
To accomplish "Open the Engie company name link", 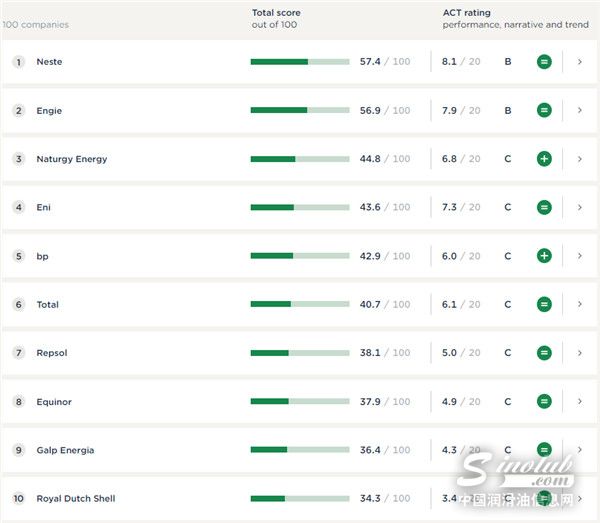I will click(49, 111).
